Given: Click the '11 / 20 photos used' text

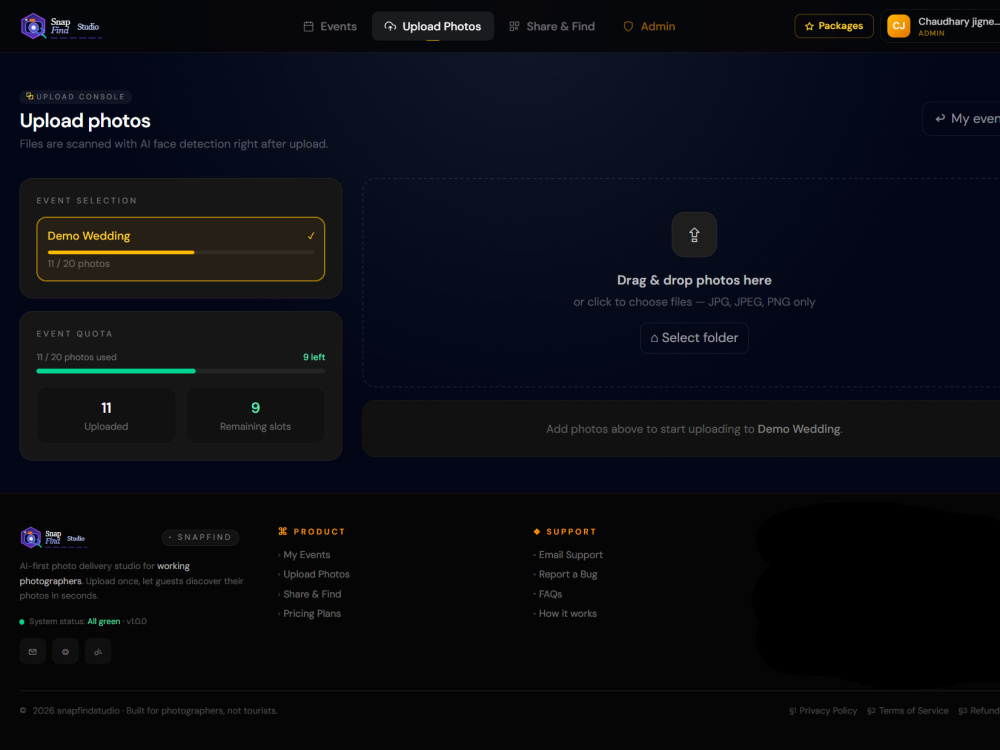Looking at the screenshot, I should coord(77,357).
